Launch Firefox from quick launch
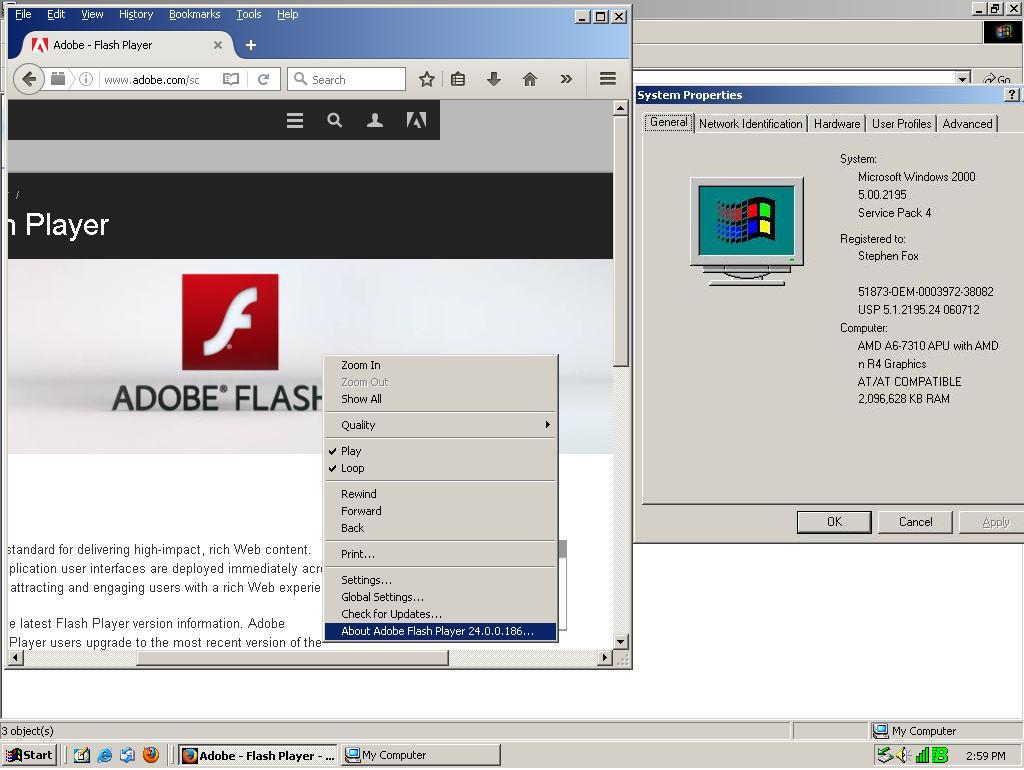This screenshot has width=1024, height=770. [151, 756]
